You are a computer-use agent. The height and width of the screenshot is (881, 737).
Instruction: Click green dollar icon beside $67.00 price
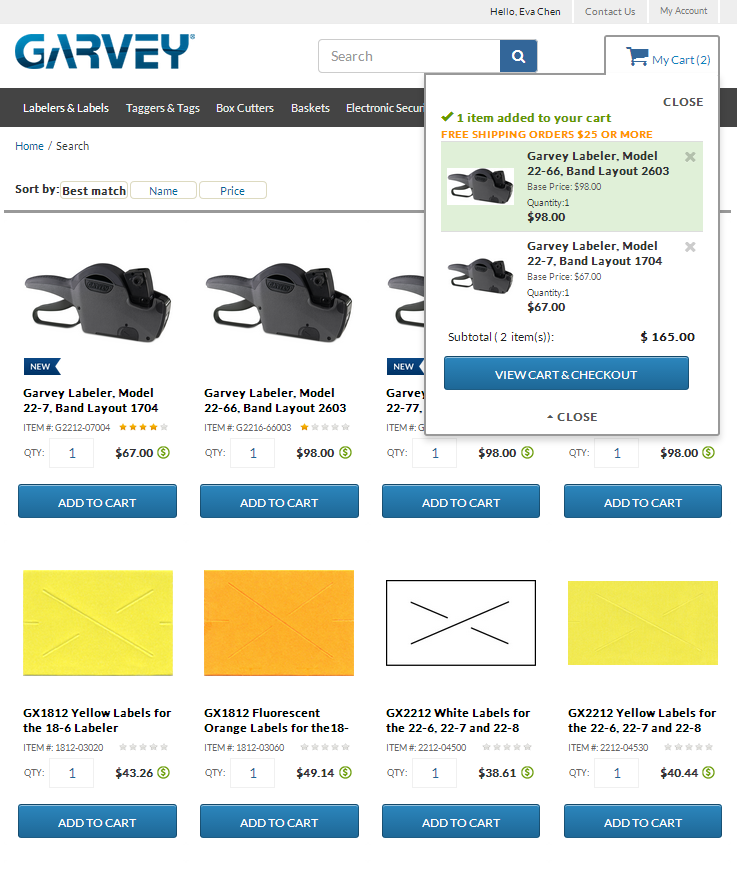[163, 452]
